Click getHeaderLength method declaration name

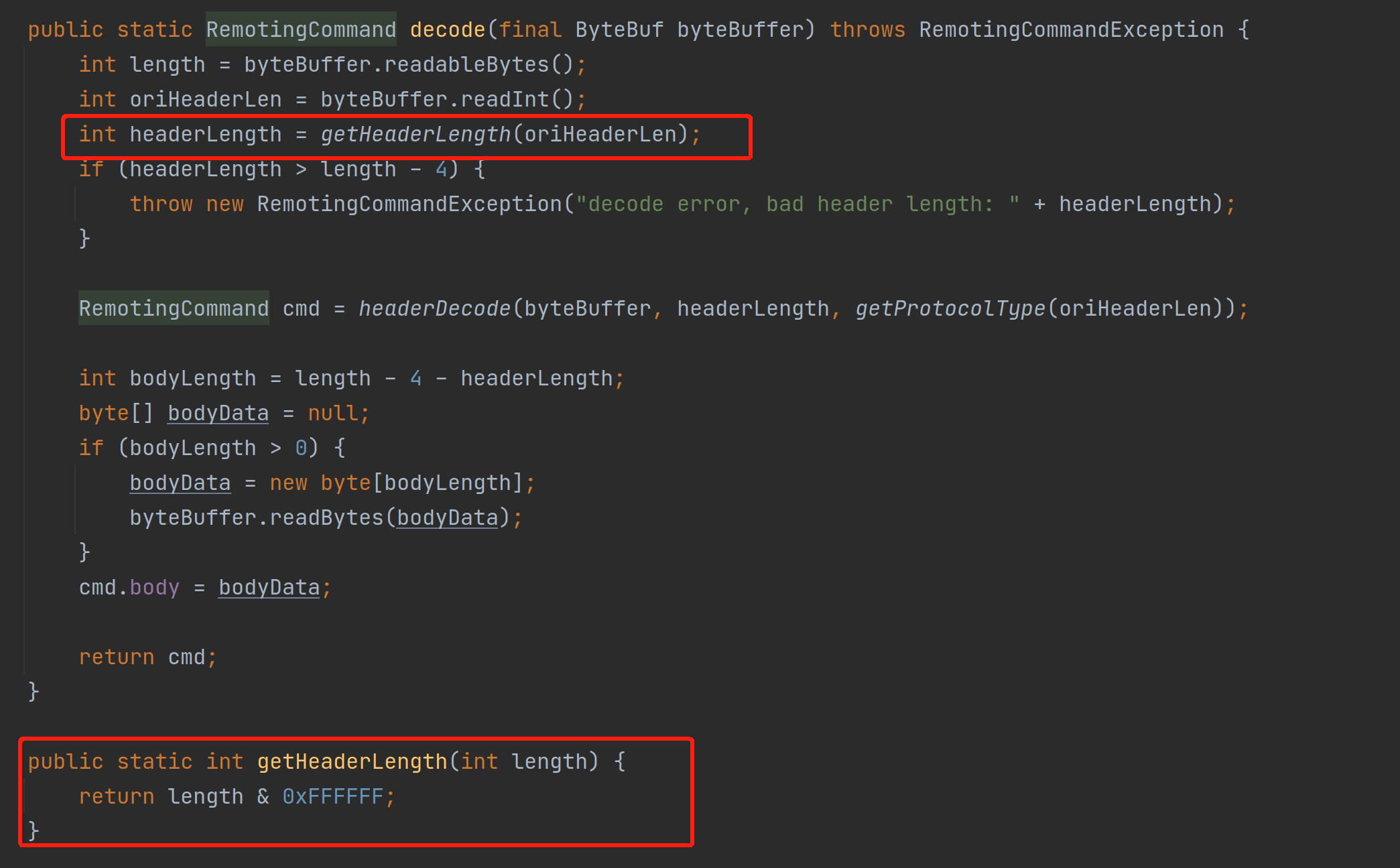352,761
